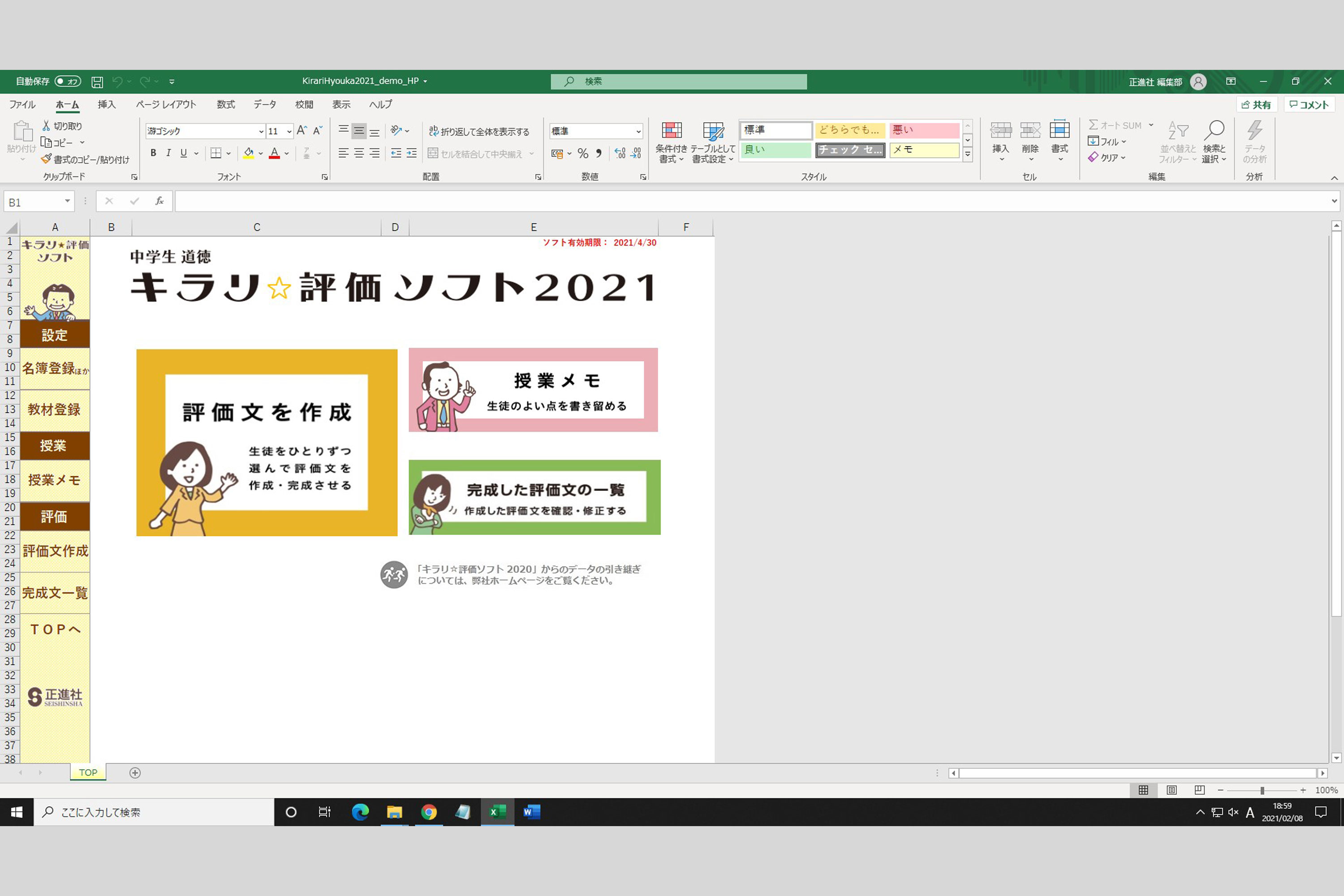1344x896 pixels.
Task: Switch to Normal view in status bar
Action: pyautogui.click(x=1143, y=790)
